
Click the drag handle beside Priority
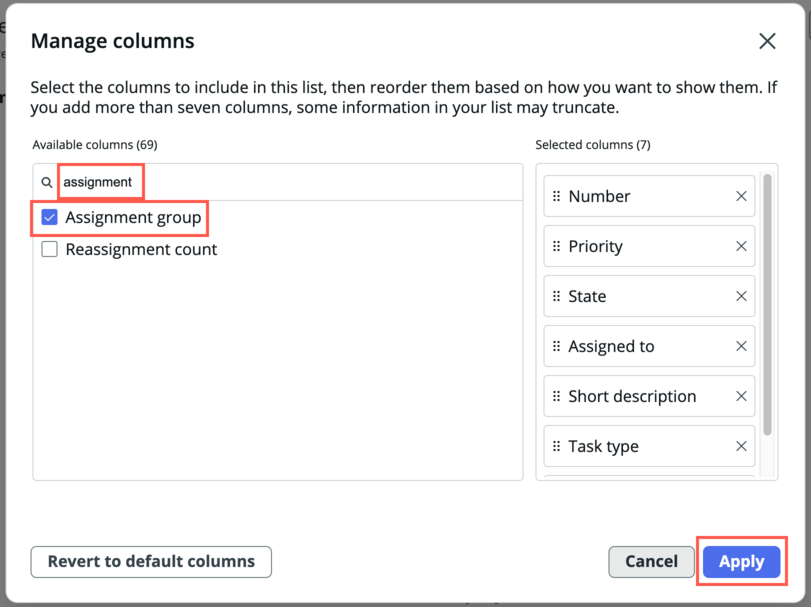[557, 246]
